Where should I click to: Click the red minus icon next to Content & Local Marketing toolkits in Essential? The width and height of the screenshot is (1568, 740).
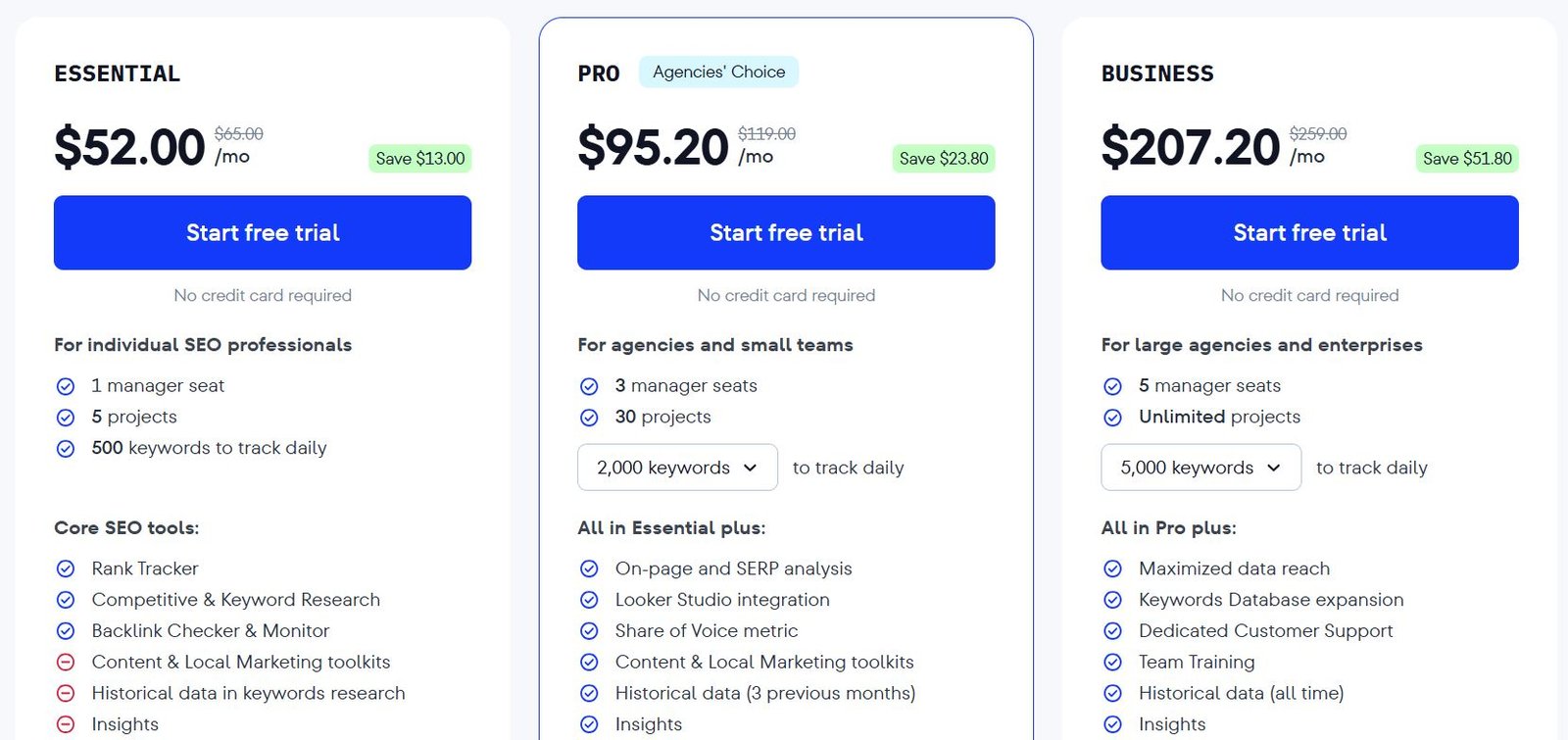(66, 662)
